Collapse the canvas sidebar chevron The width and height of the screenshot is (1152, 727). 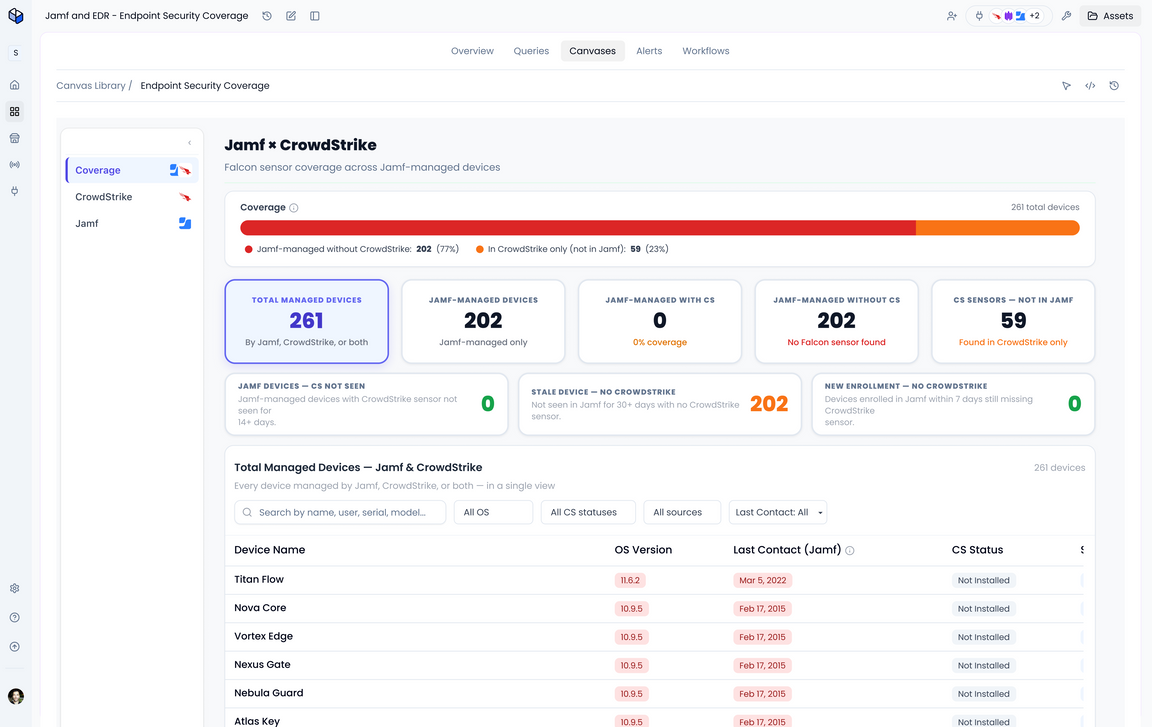pyautogui.click(x=190, y=143)
